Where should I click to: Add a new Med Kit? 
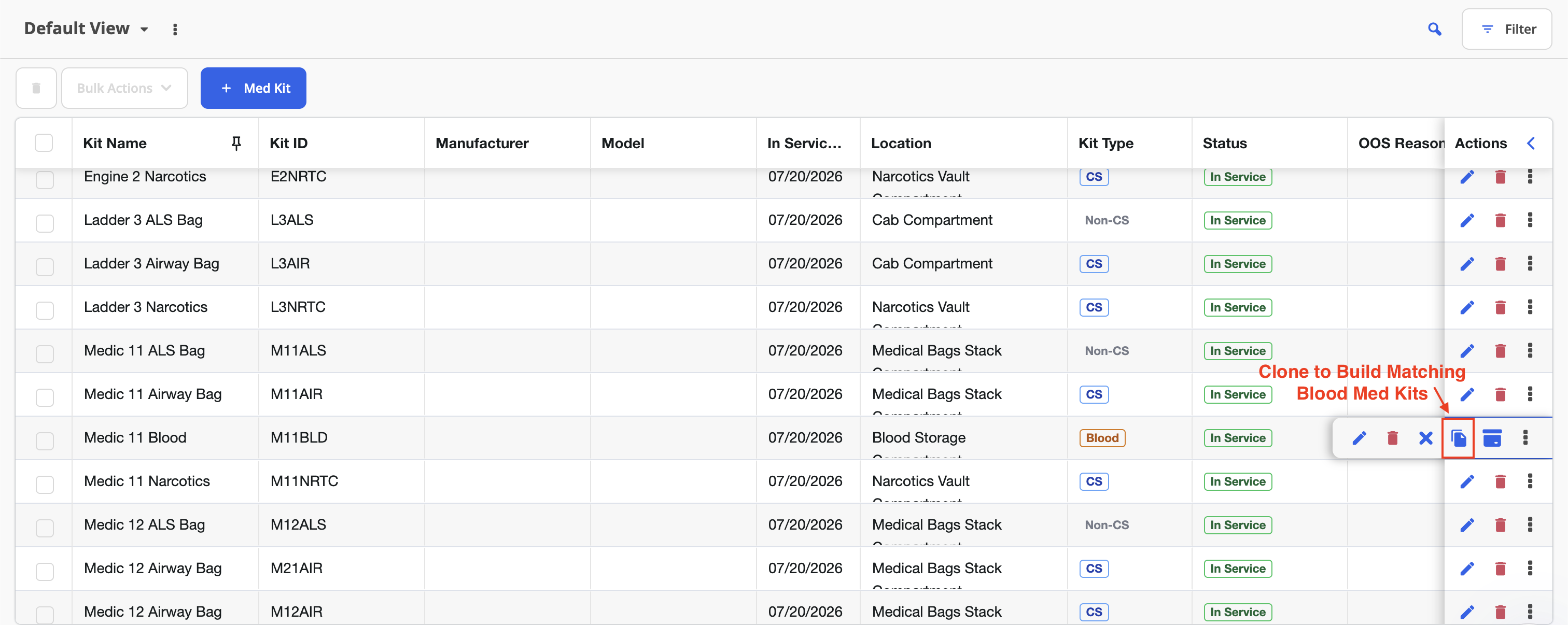pos(253,88)
